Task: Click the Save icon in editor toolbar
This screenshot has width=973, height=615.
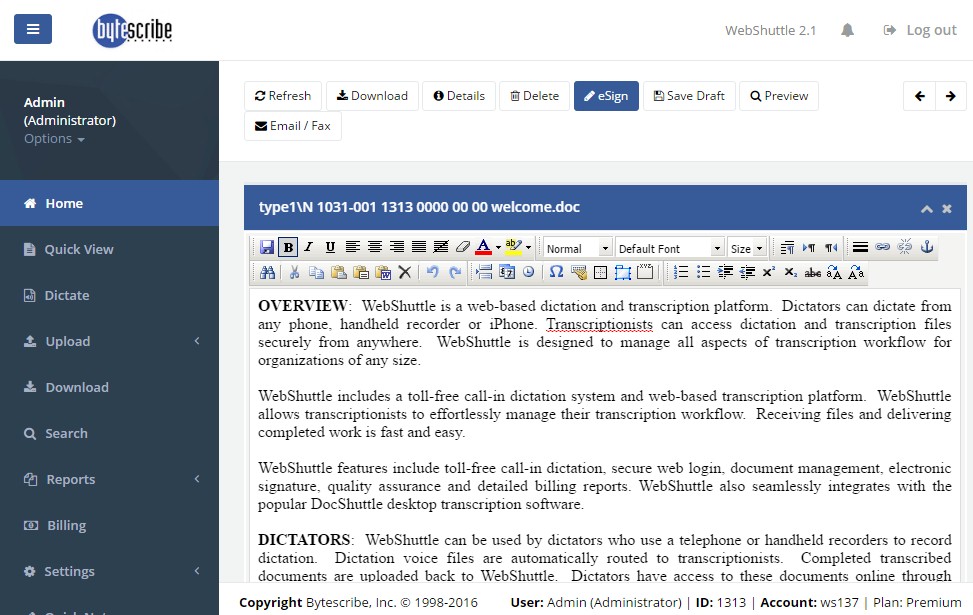Action: pos(267,247)
